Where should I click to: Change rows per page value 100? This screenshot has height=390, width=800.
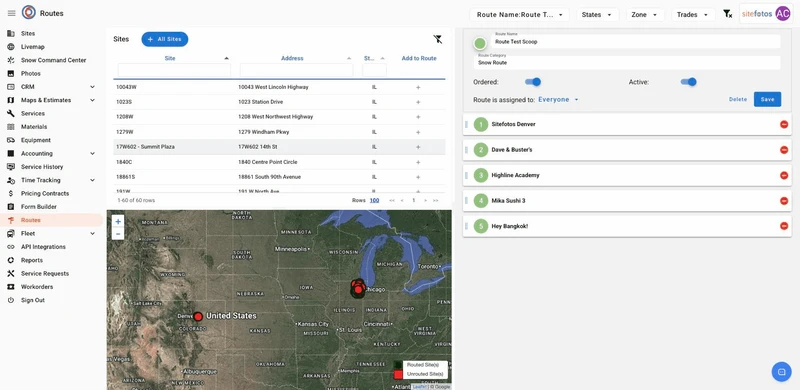pyautogui.click(x=374, y=200)
